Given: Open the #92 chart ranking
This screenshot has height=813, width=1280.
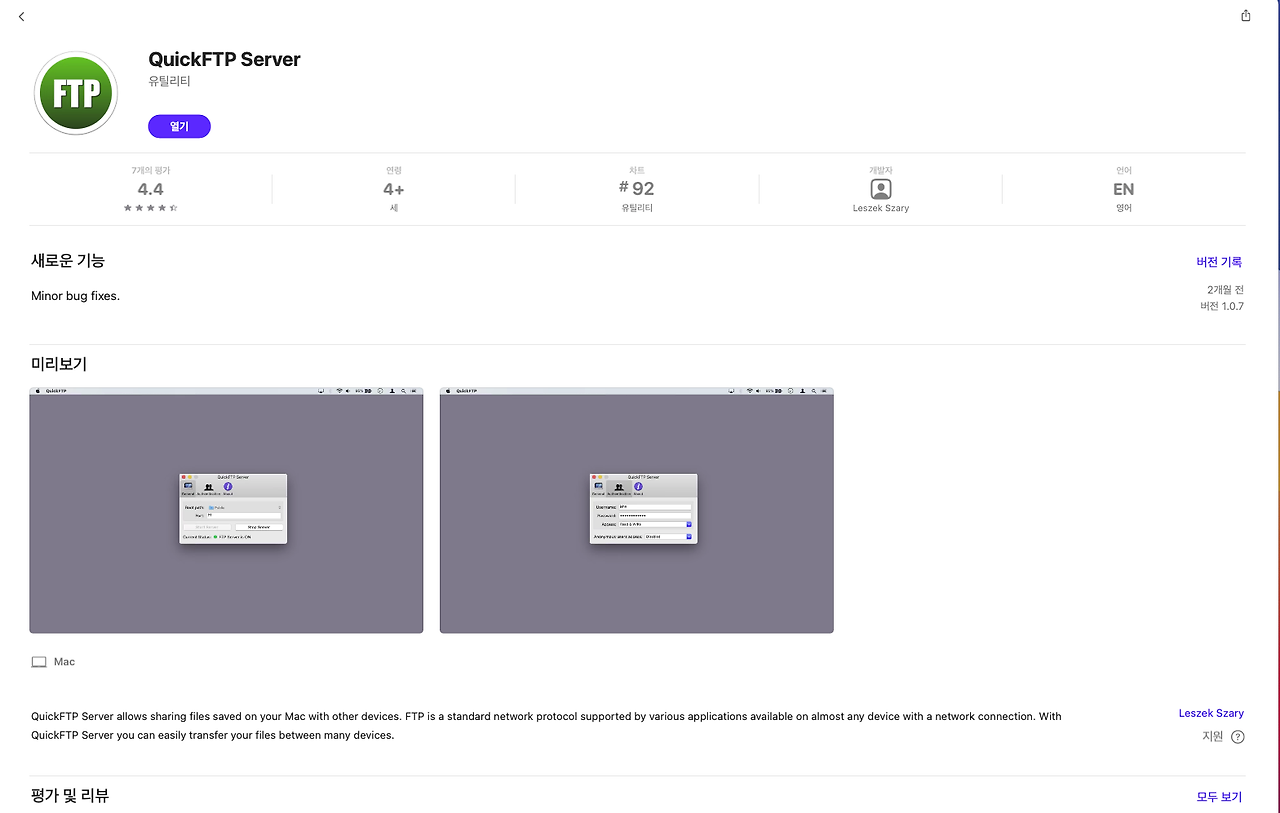Looking at the screenshot, I should [x=636, y=188].
